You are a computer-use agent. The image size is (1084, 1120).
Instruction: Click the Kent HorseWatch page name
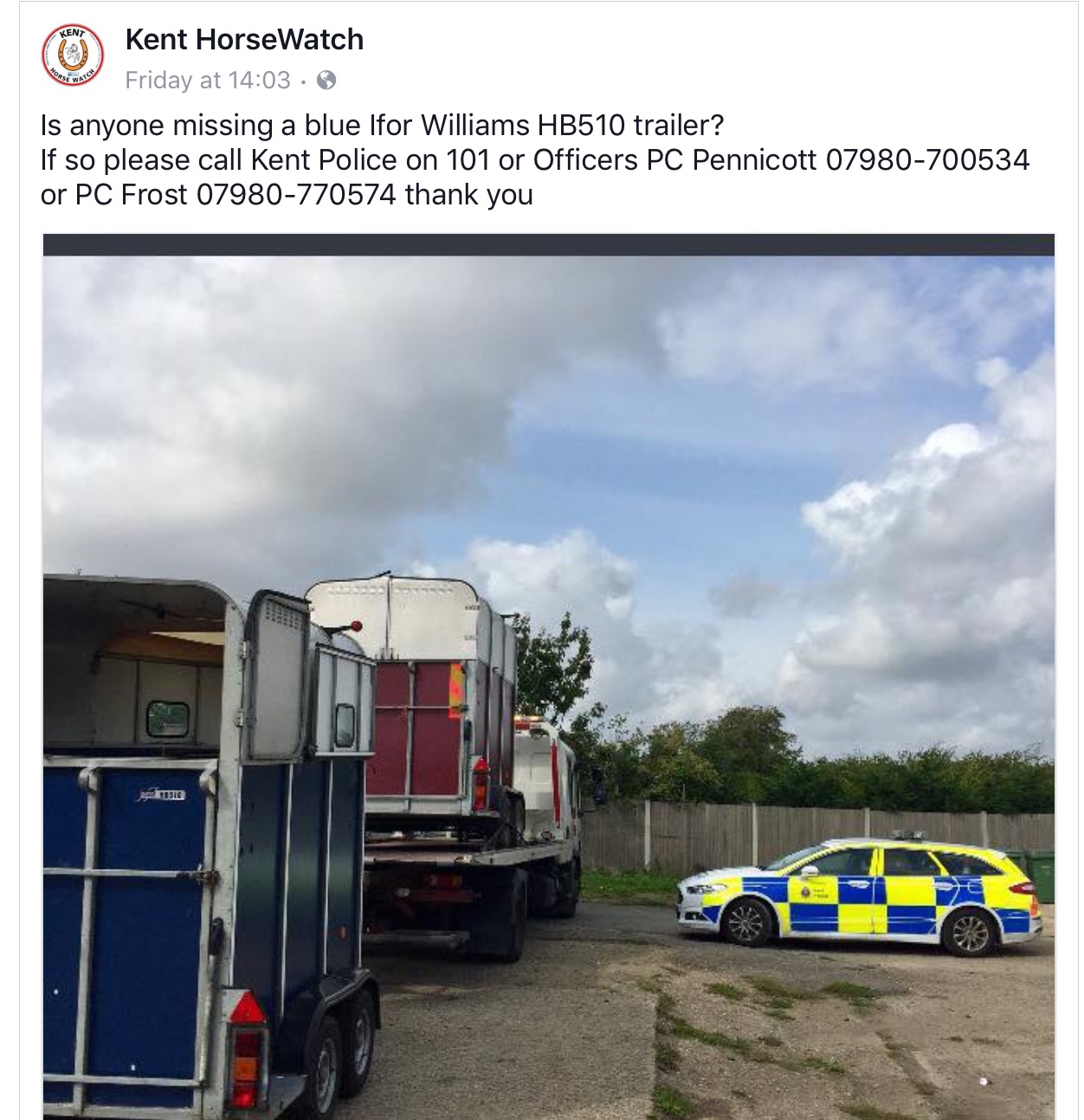244,39
